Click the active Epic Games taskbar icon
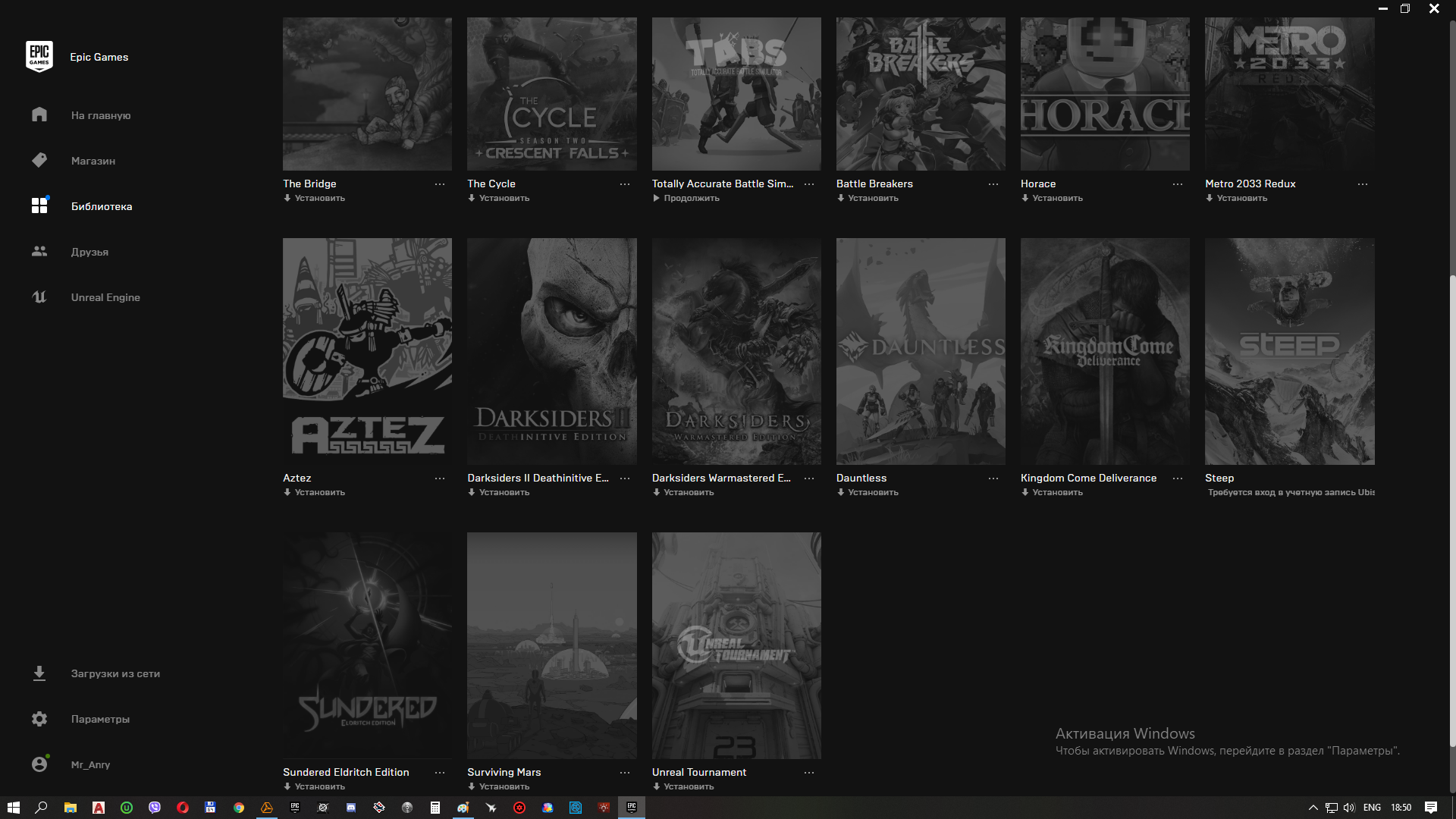Image resolution: width=1456 pixels, height=819 pixels. click(632, 808)
